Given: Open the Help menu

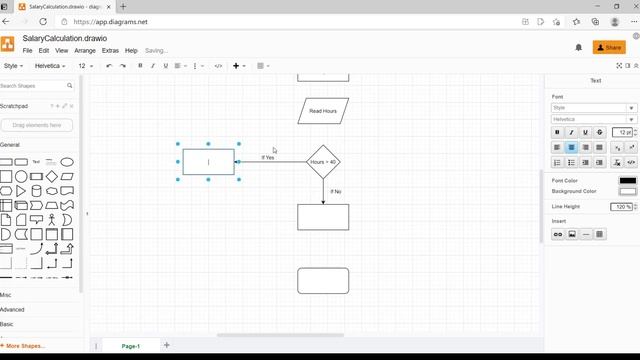Looking at the screenshot, I should [131, 51].
